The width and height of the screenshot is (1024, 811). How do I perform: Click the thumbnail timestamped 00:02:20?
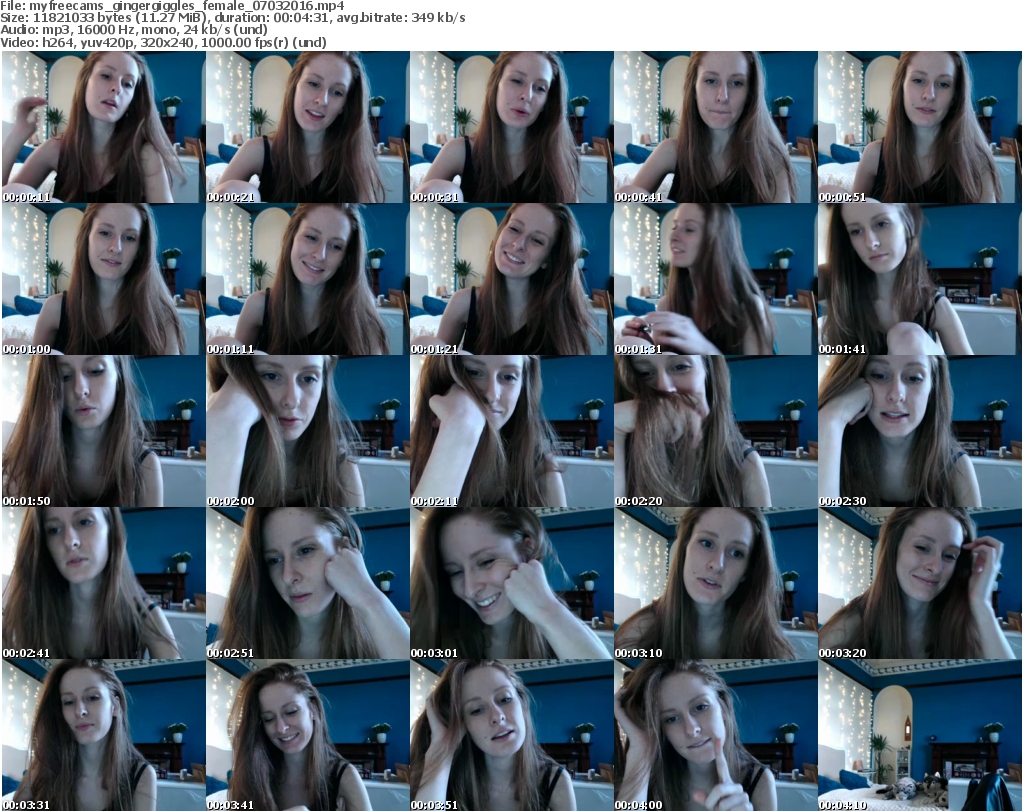click(714, 431)
